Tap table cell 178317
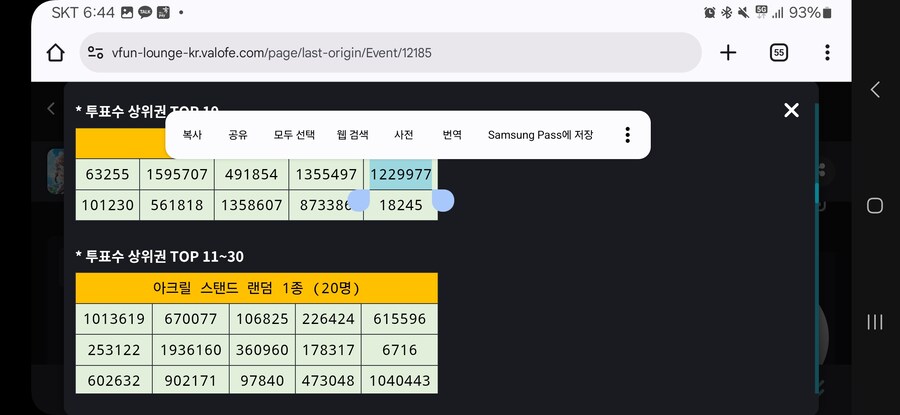This screenshot has height=415, width=900. click(x=328, y=350)
